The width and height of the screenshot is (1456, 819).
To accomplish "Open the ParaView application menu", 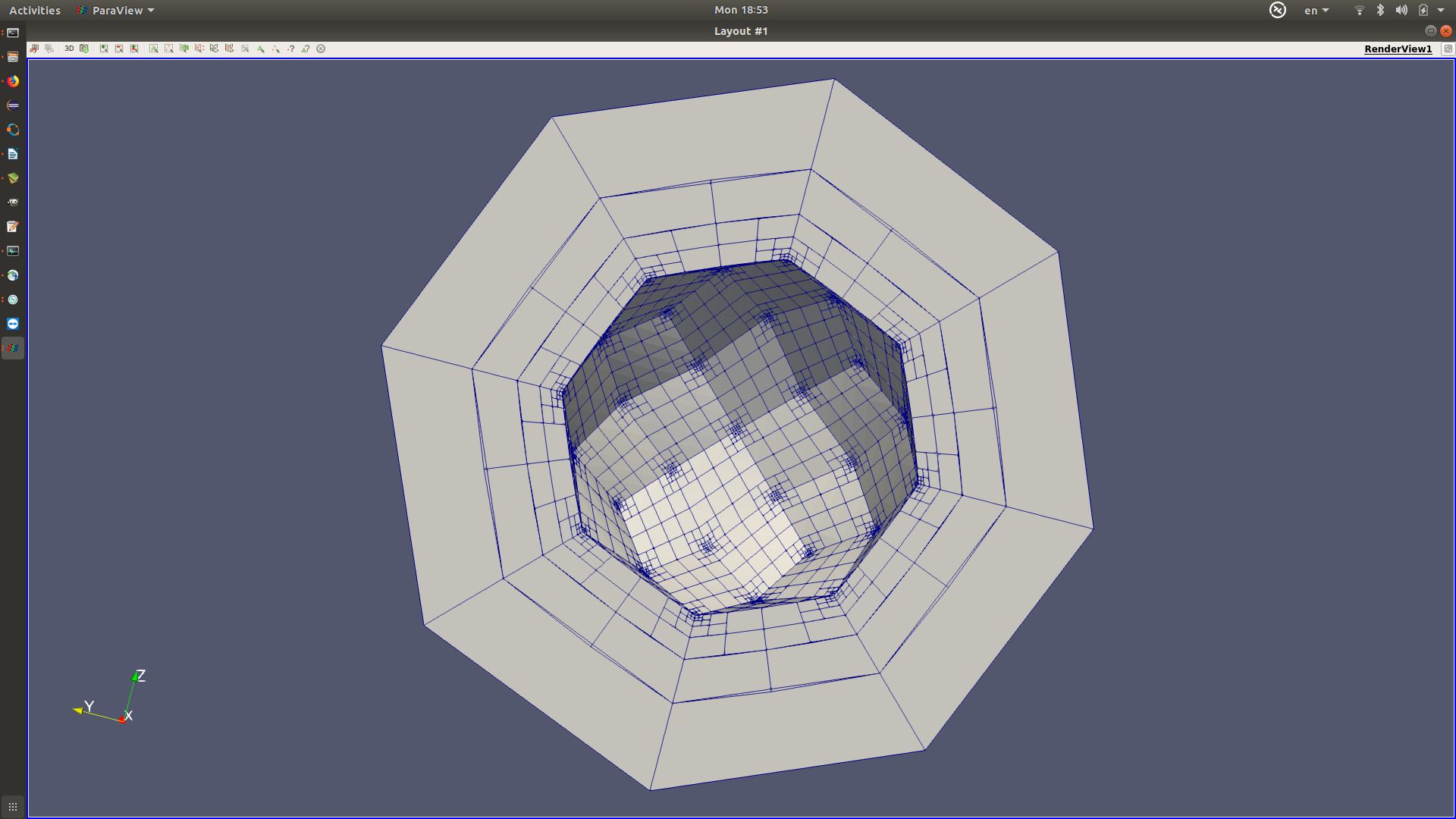I will coord(115,11).
